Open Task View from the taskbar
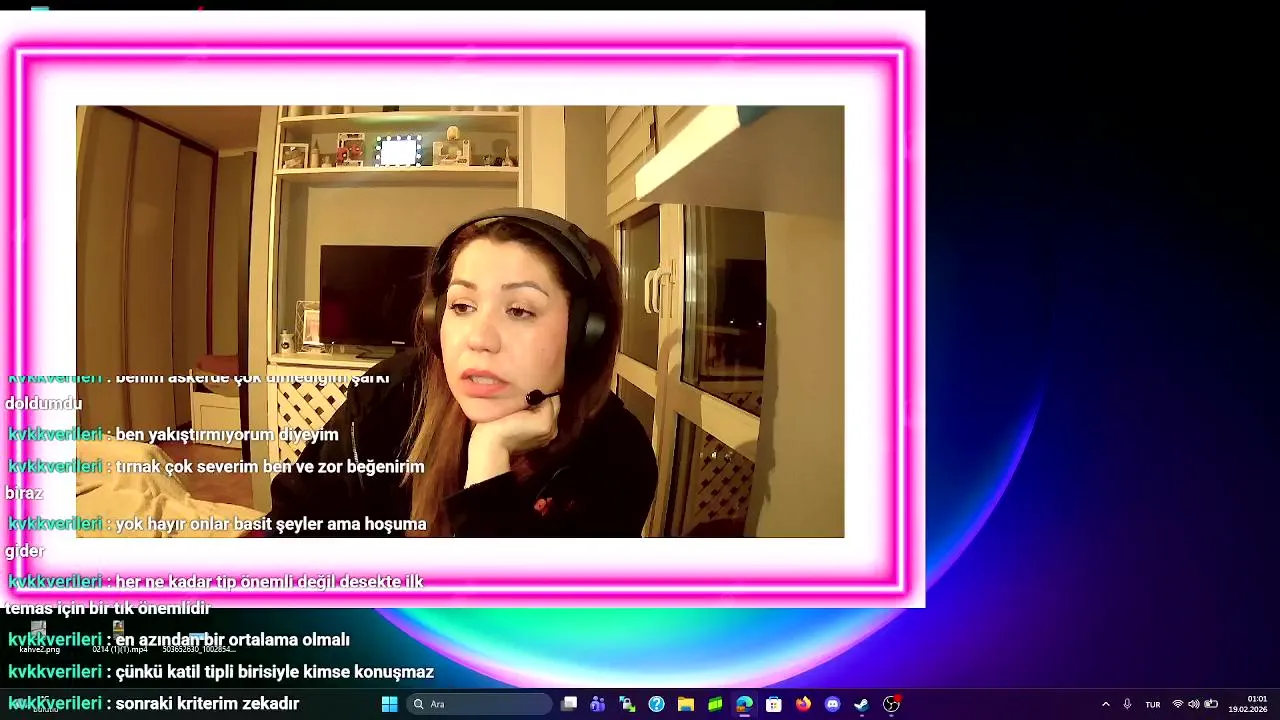1280x720 pixels. coord(569,704)
